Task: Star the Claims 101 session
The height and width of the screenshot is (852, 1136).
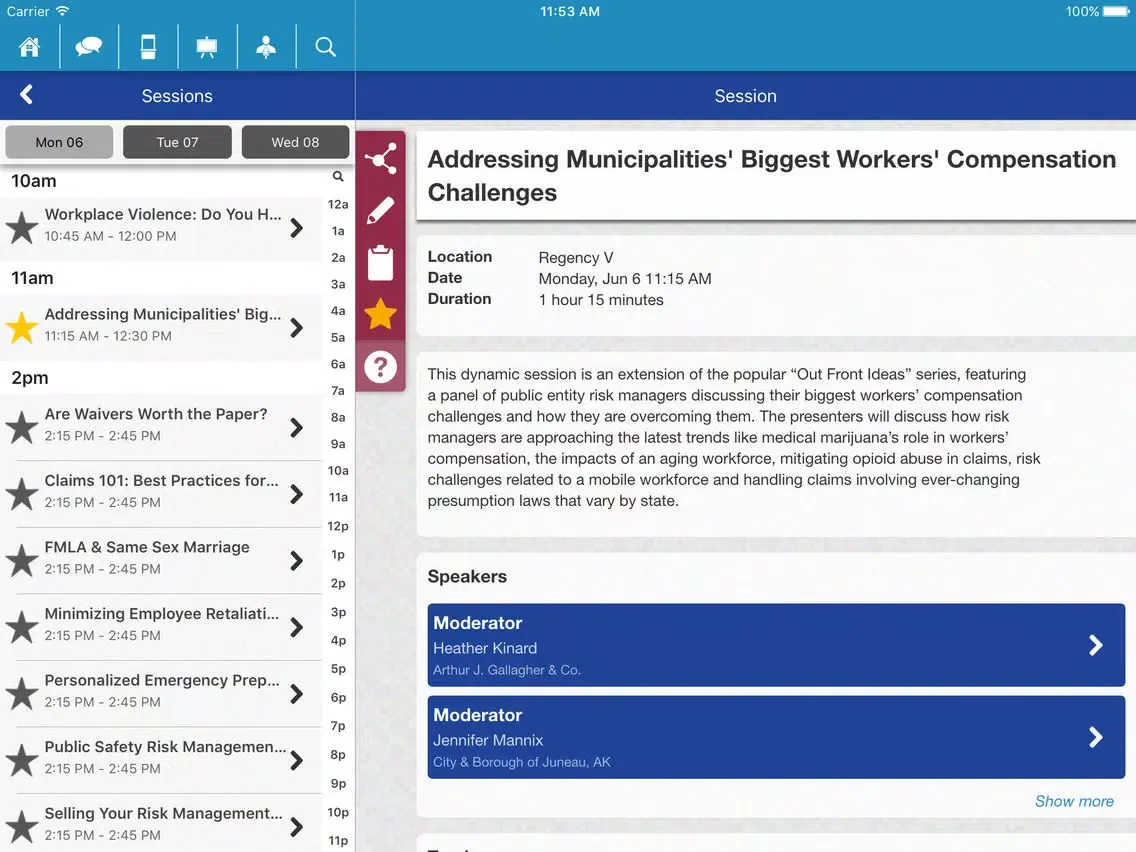Action: tap(22, 494)
